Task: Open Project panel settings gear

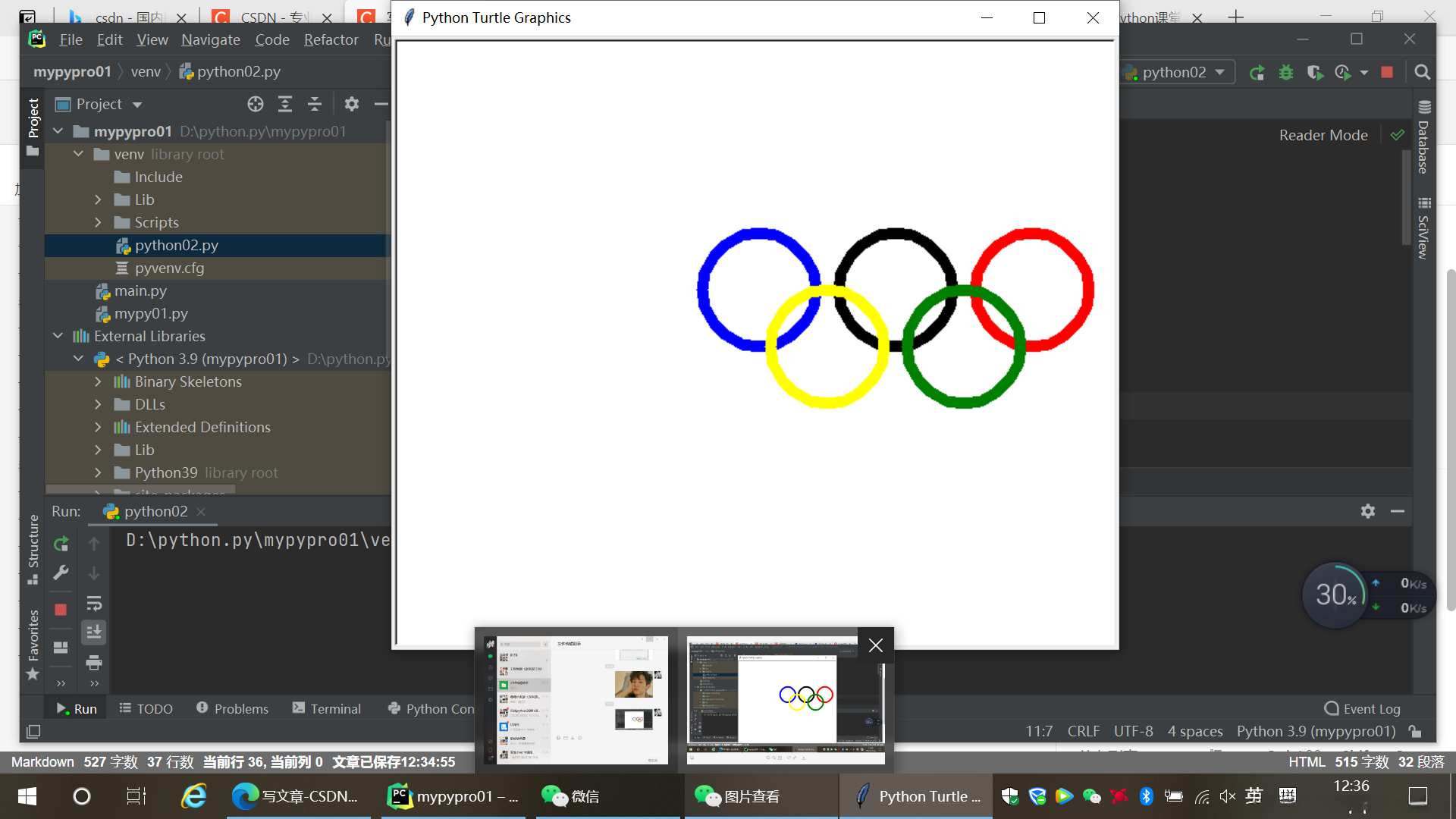Action: [351, 104]
